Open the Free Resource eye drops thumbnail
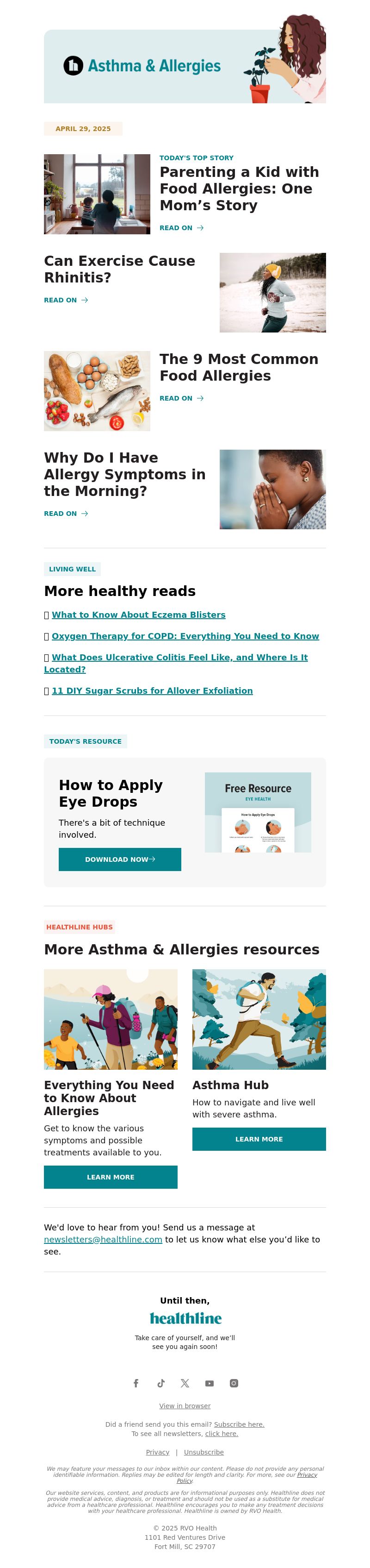 258,812
